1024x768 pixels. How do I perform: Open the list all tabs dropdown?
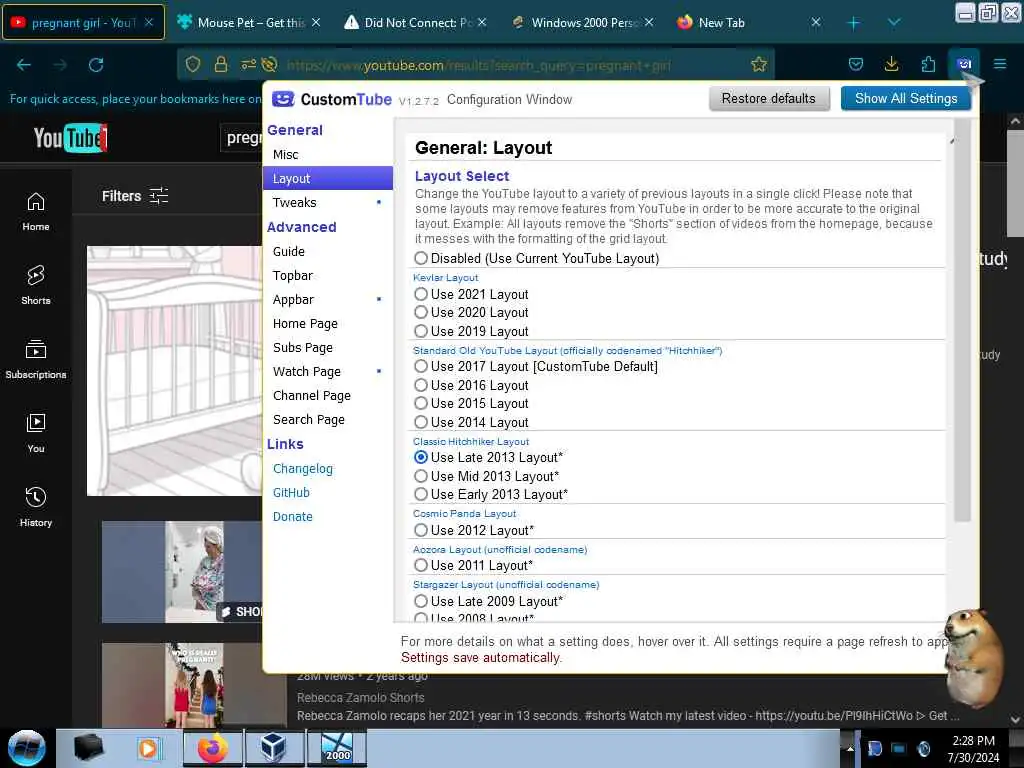click(x=893, y=23)
